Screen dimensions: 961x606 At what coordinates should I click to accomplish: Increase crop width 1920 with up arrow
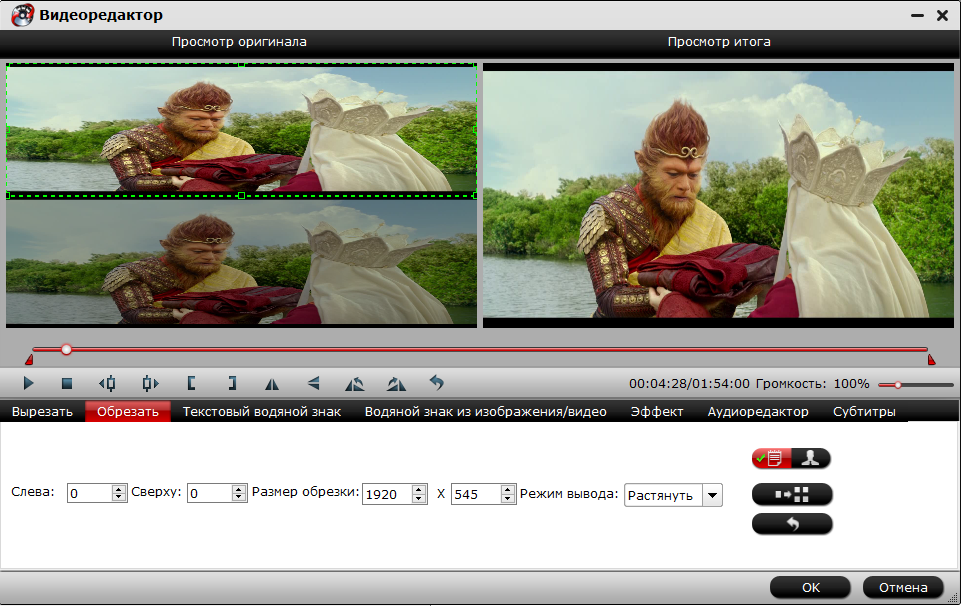pyautogui.click(x=419, y=490)
